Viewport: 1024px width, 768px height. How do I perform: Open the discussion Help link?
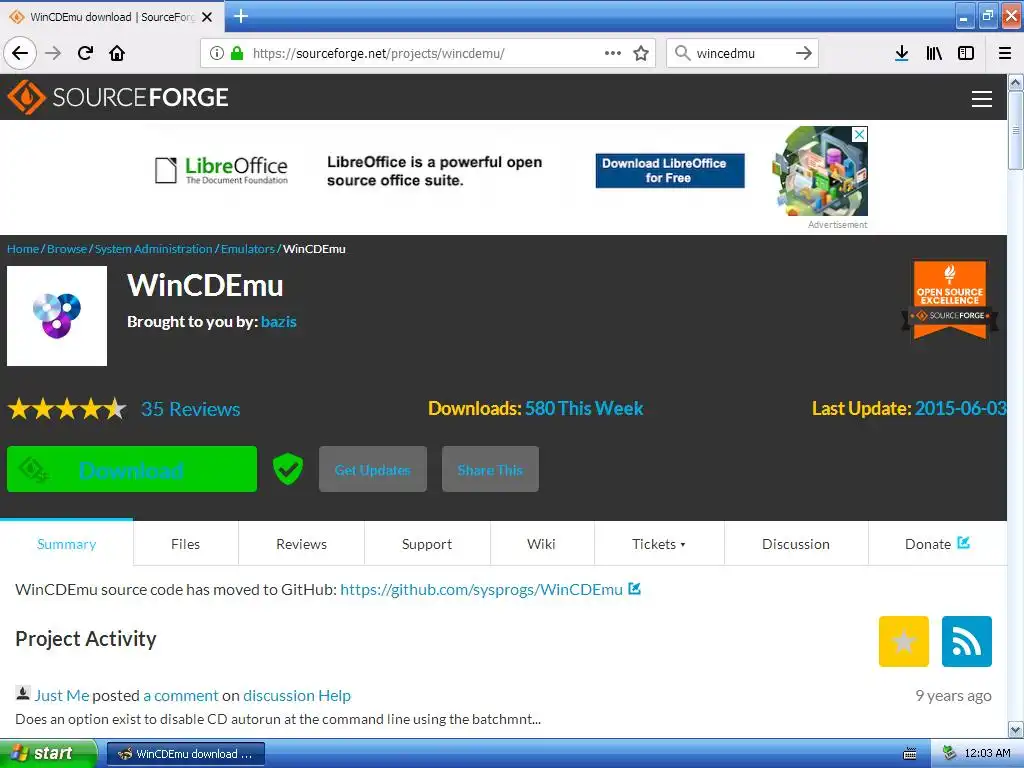(x=297, y=696)
